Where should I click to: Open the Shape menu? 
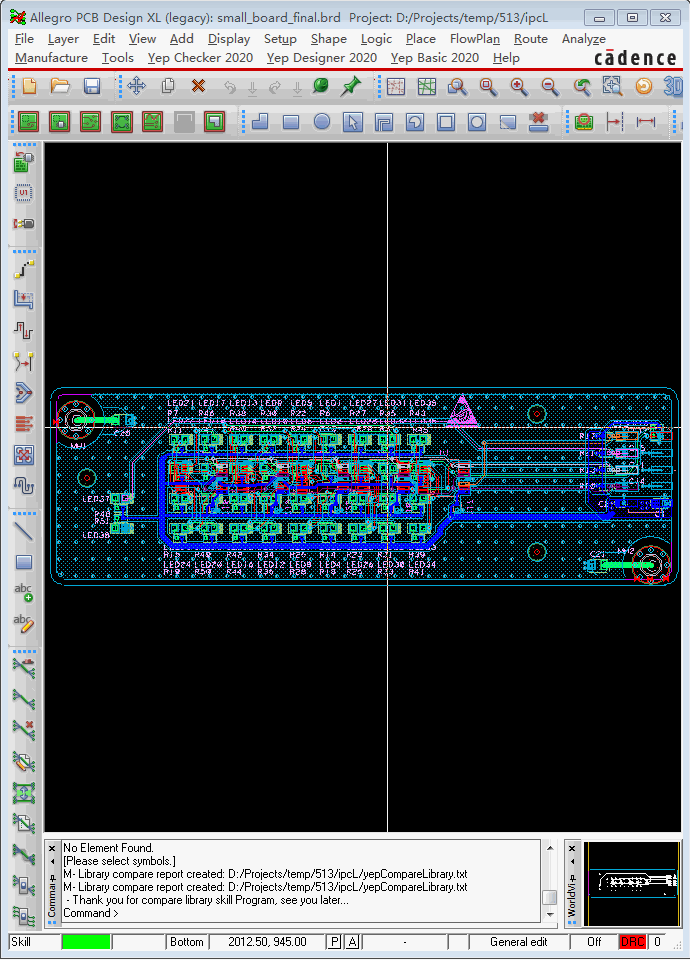(329, 39)
